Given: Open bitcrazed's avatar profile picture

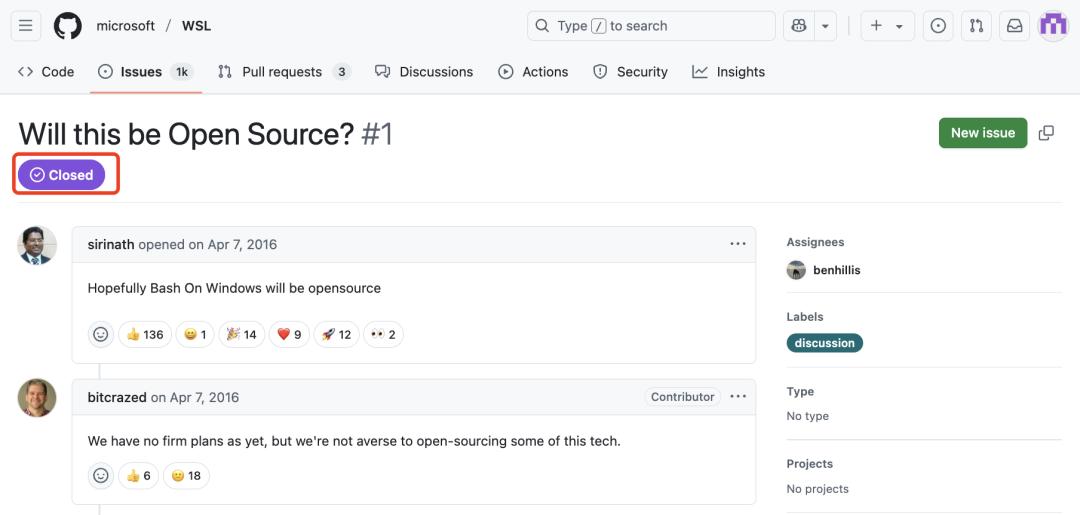Looking at the screenshot, I should coord(37,398).
